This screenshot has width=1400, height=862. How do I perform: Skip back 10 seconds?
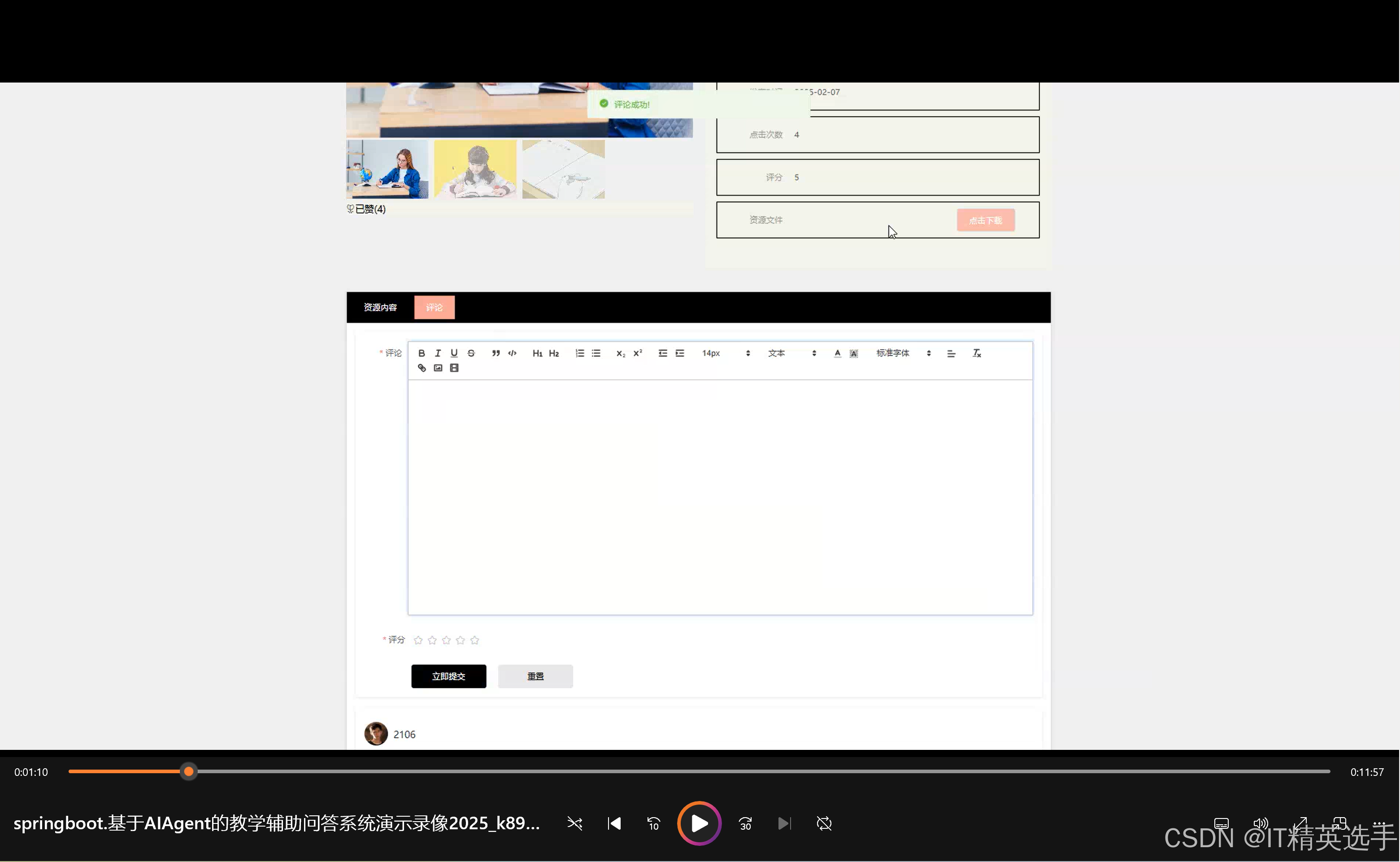(653, 823)
